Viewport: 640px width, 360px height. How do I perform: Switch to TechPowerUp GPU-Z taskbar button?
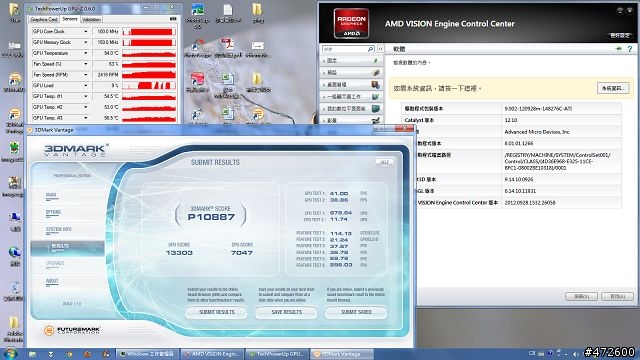[x=277, y=354]
